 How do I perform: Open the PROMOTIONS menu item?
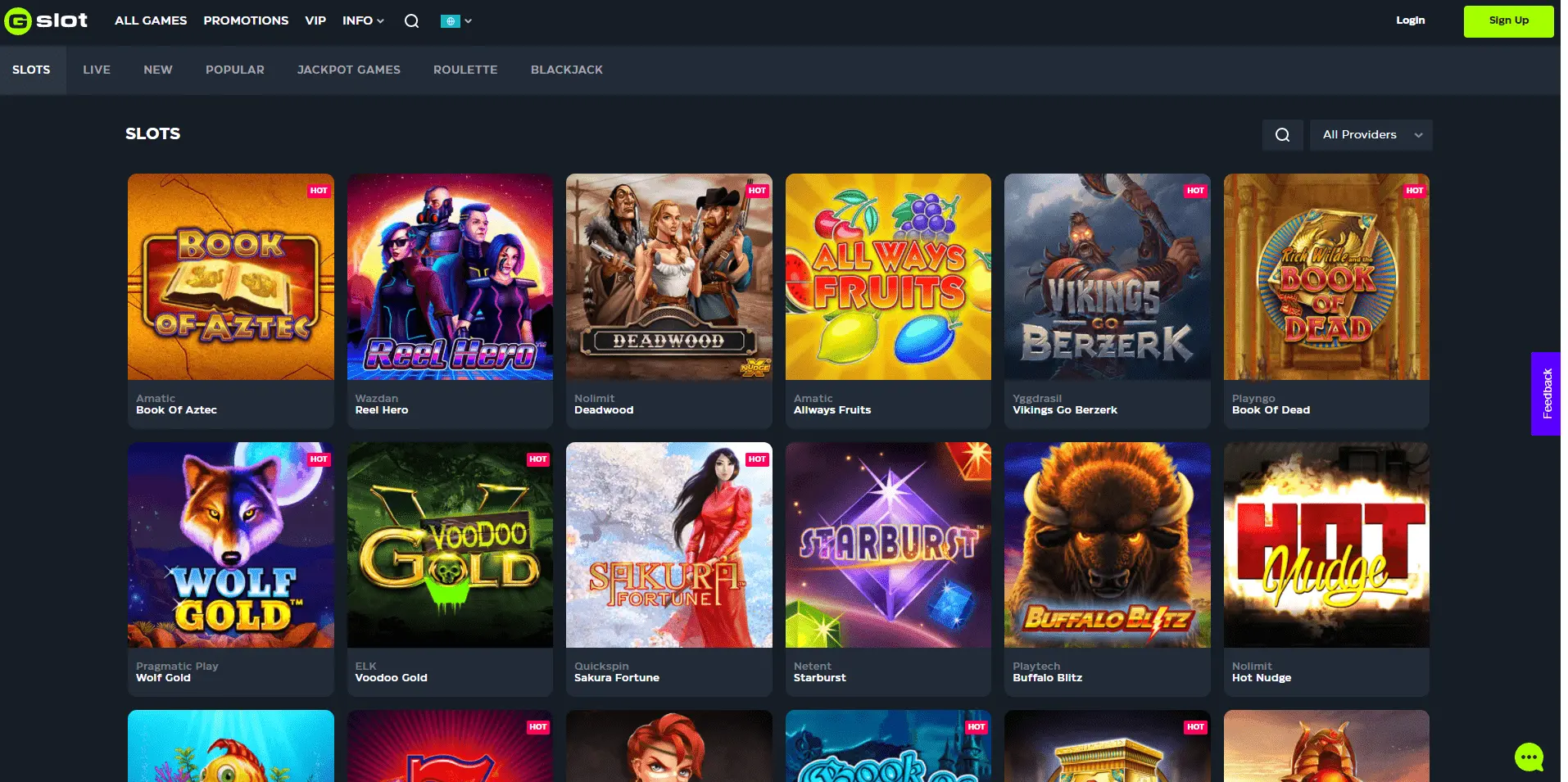[246, 20]
